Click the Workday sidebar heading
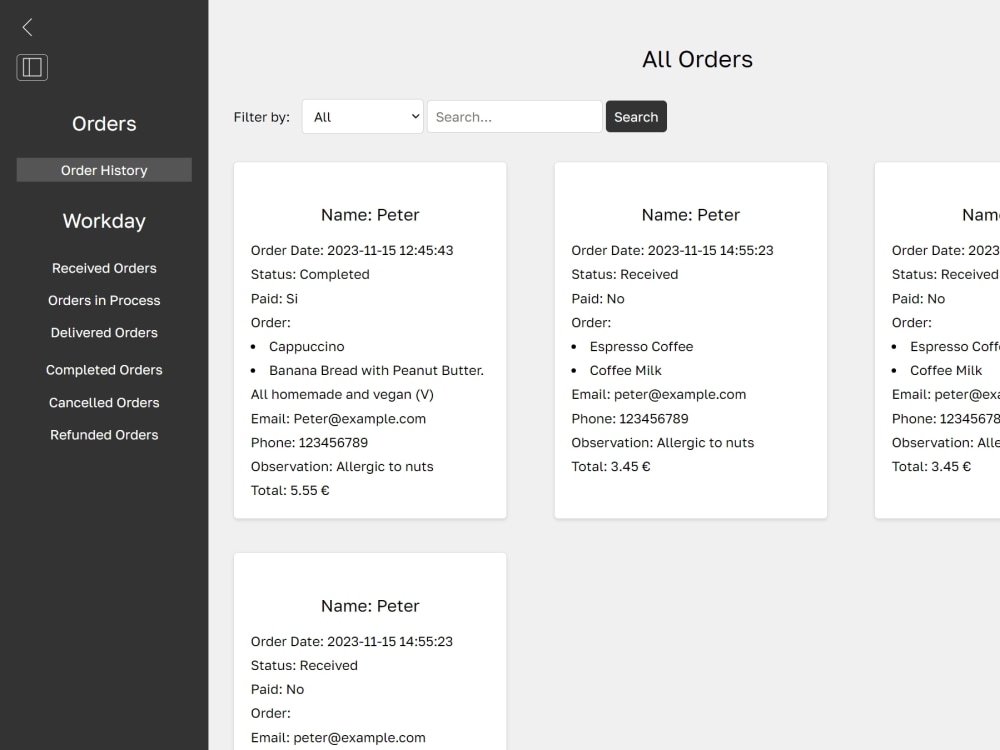This screenshot has width=1000, height=750. tap(104, 221)
